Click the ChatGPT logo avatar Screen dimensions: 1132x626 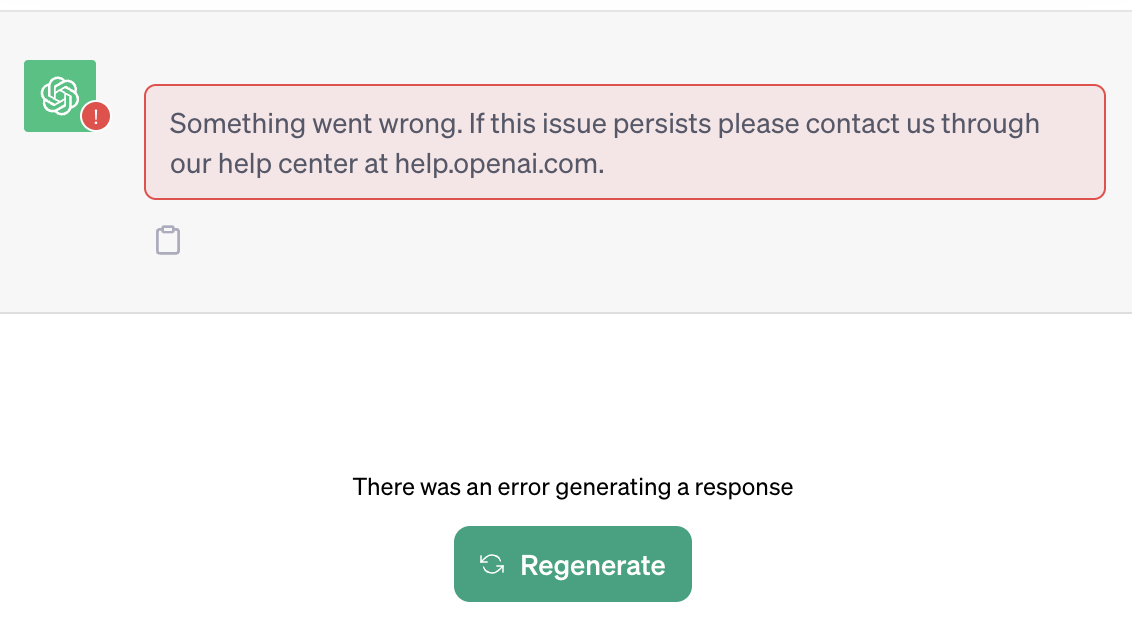(59, 95)
